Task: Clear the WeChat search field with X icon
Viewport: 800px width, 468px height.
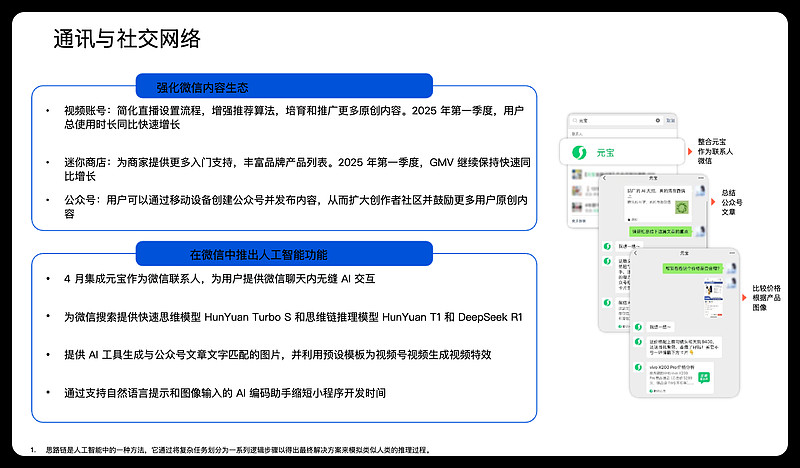Action: tap(658, 120)
